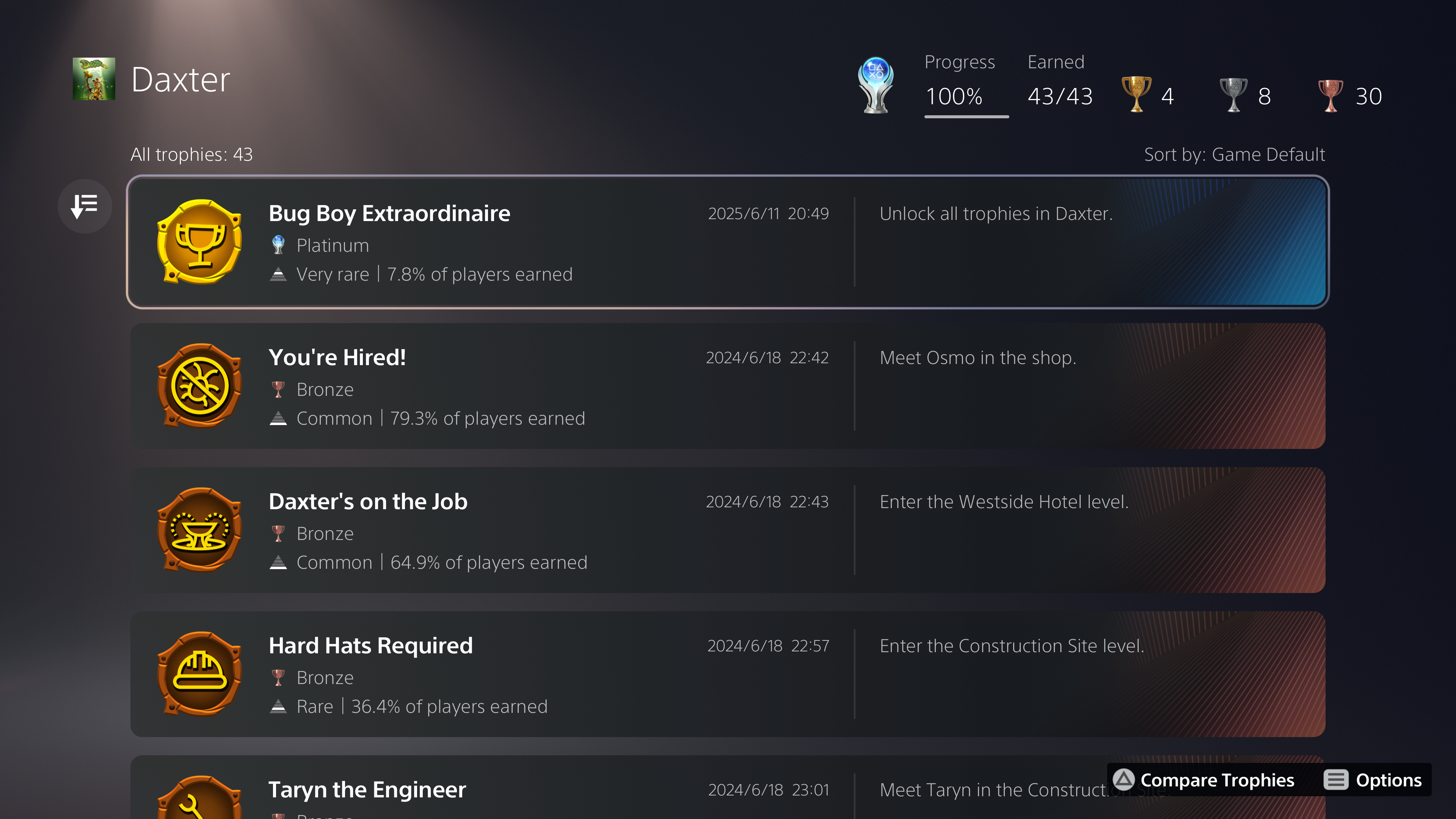Select the Bug Boy Extraordinaire trophy row
This screenshot has height=819, width=1456.
pos(728,242)
